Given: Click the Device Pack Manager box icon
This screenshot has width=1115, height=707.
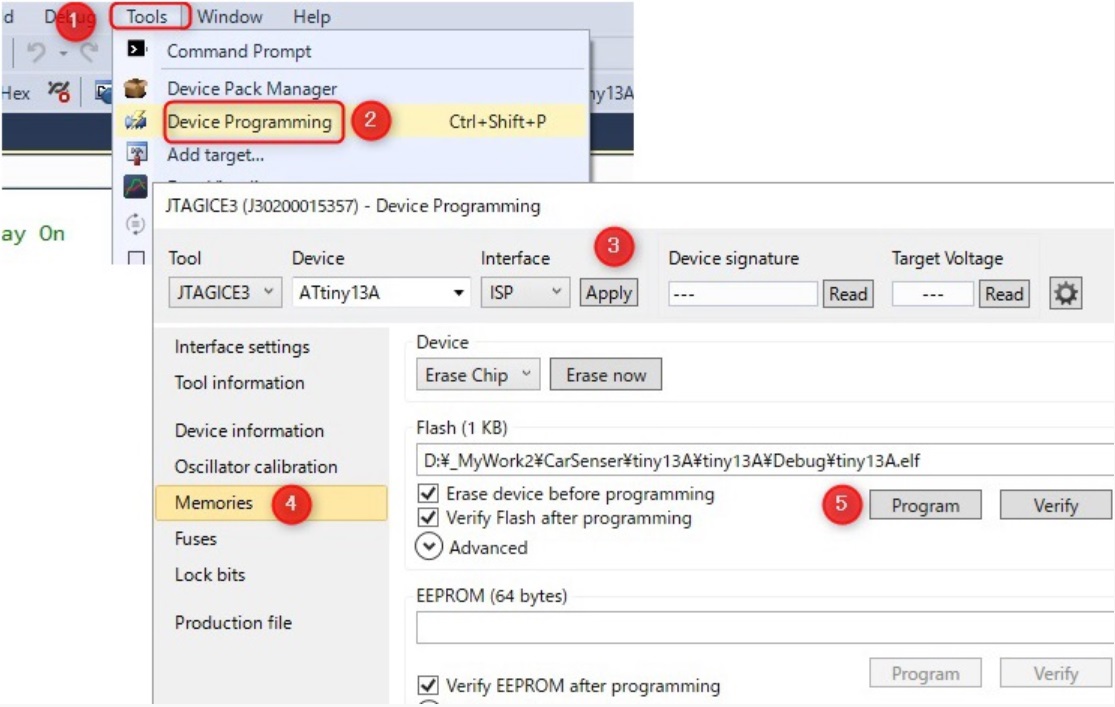Looking at the screenshot, I should point(136,89).
